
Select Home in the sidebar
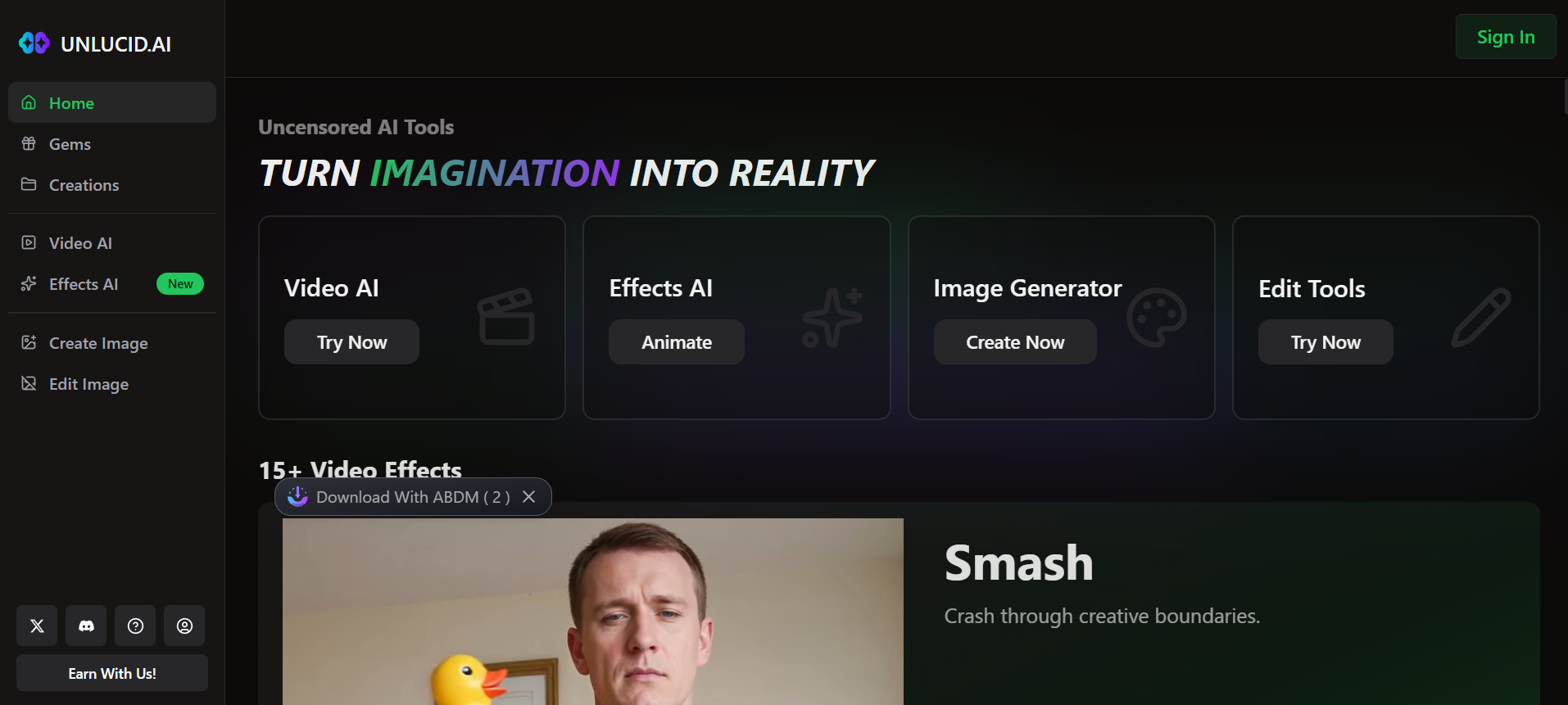pos(112,102)
